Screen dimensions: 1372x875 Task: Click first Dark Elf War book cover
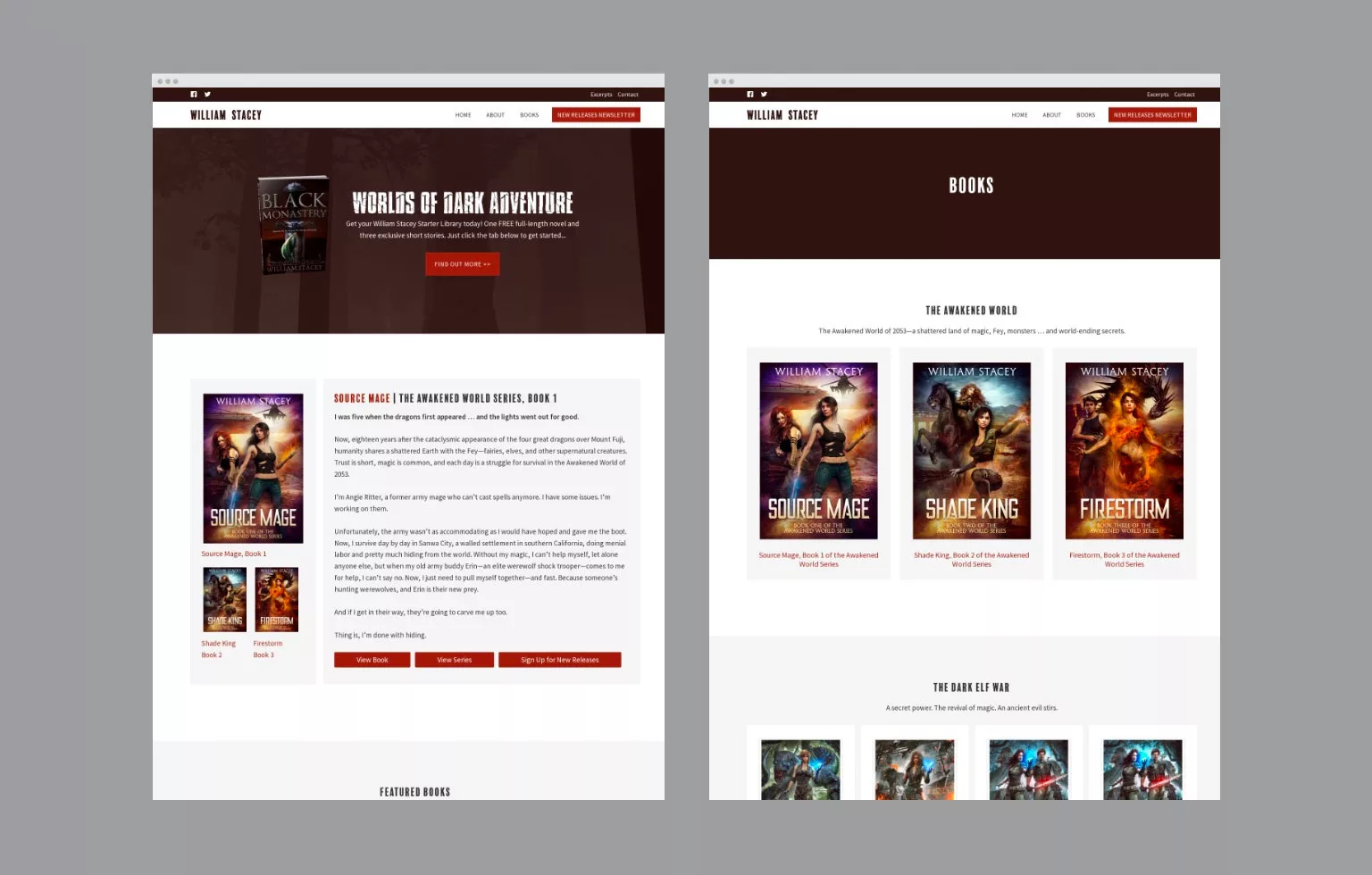click(x=800, y=770)
